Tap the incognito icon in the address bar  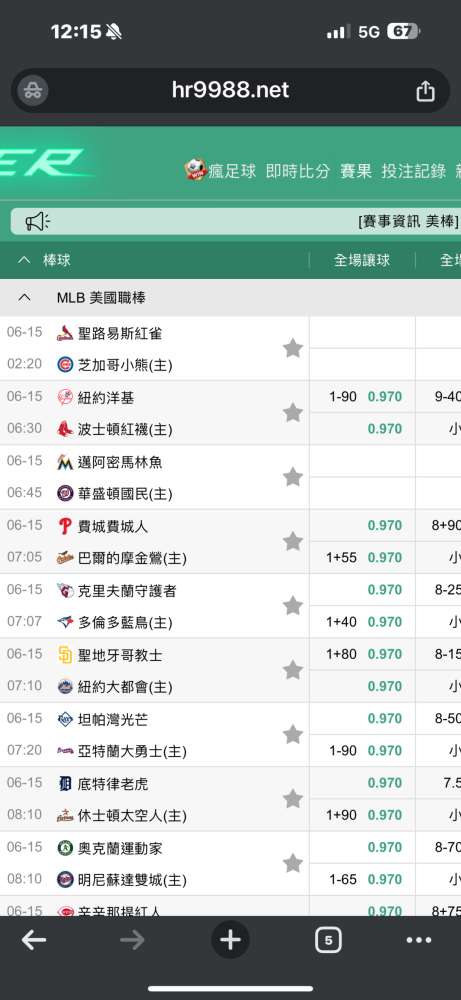[x=33, y=91]
